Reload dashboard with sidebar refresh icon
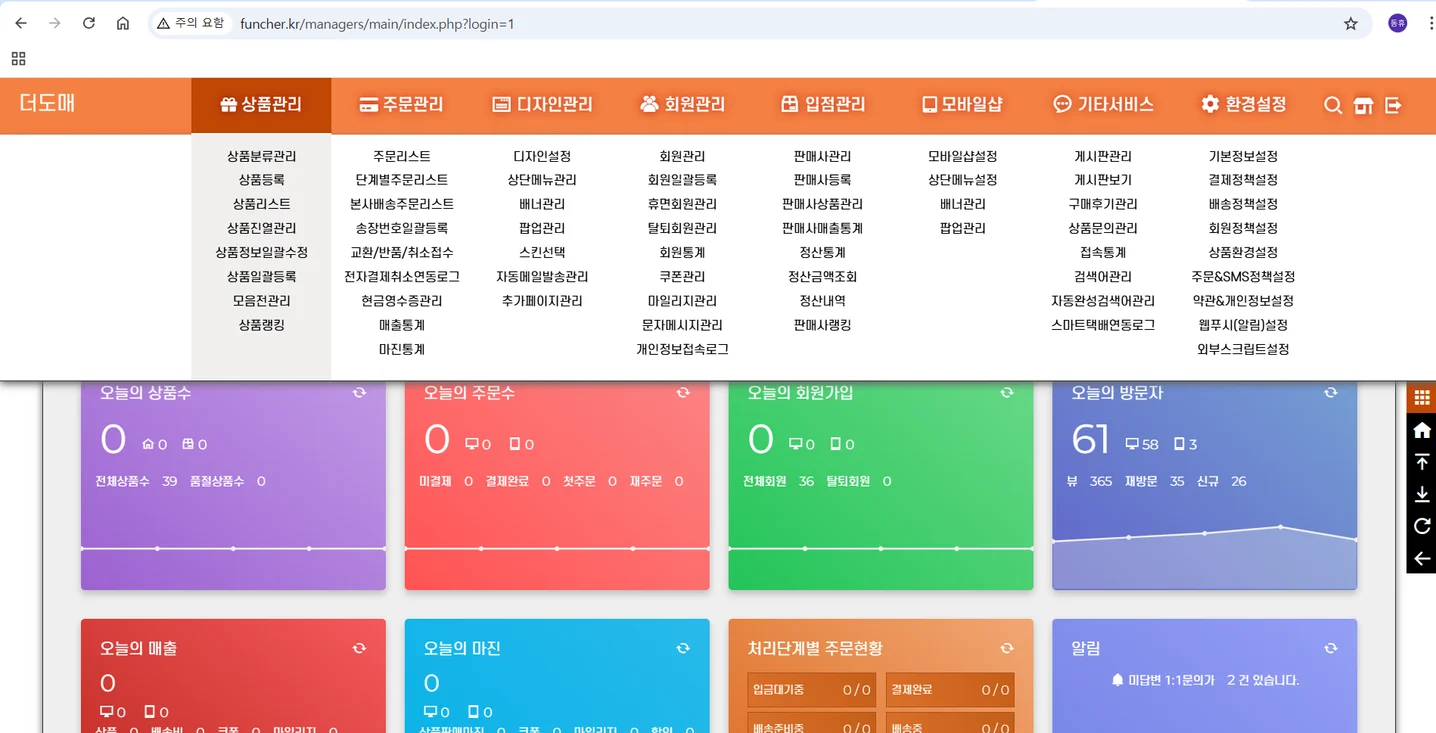 (x=1420, y=527)
